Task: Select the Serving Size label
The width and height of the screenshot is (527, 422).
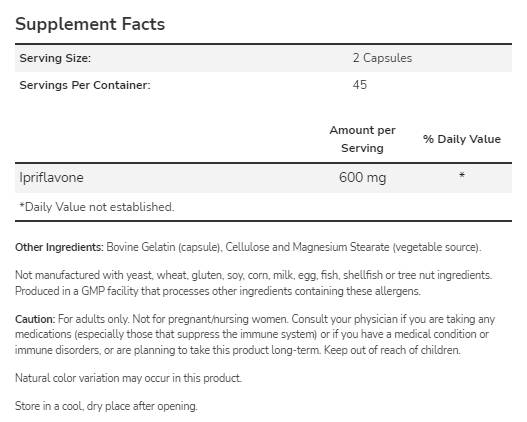Action: [x=55, y=58]
